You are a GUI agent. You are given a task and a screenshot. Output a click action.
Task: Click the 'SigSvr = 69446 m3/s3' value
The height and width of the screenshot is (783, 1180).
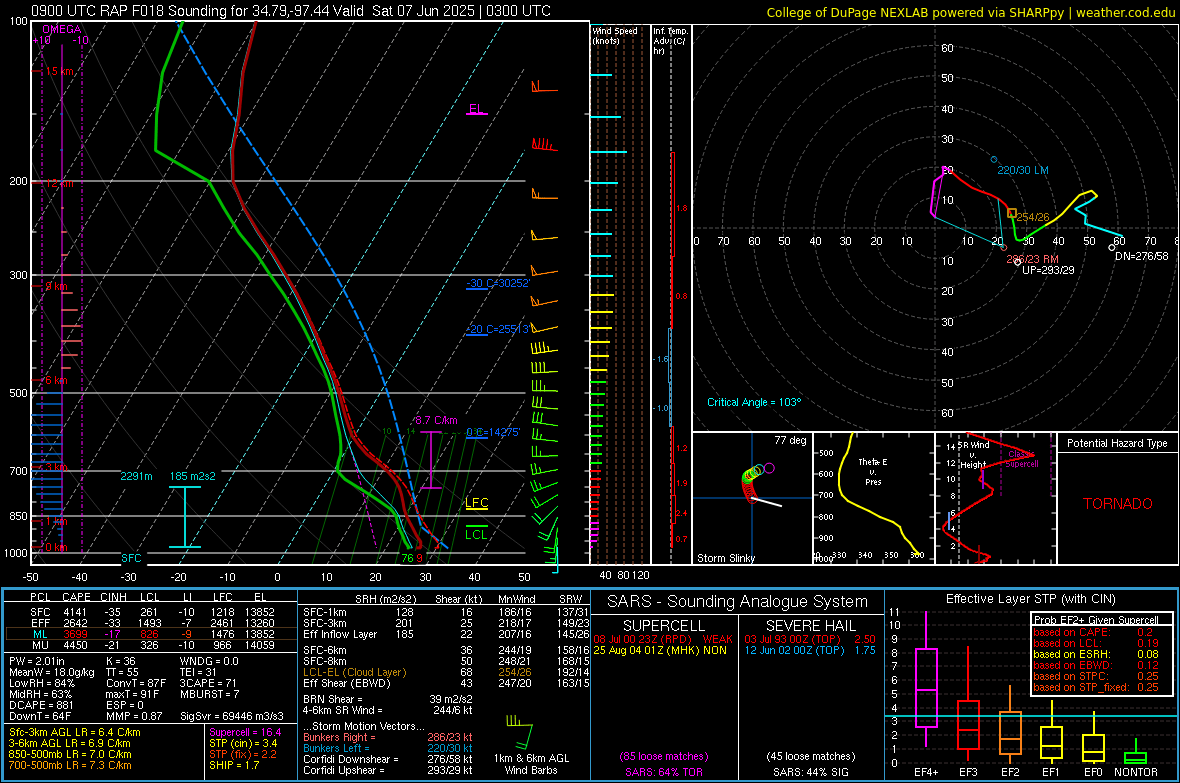point(232,716)
